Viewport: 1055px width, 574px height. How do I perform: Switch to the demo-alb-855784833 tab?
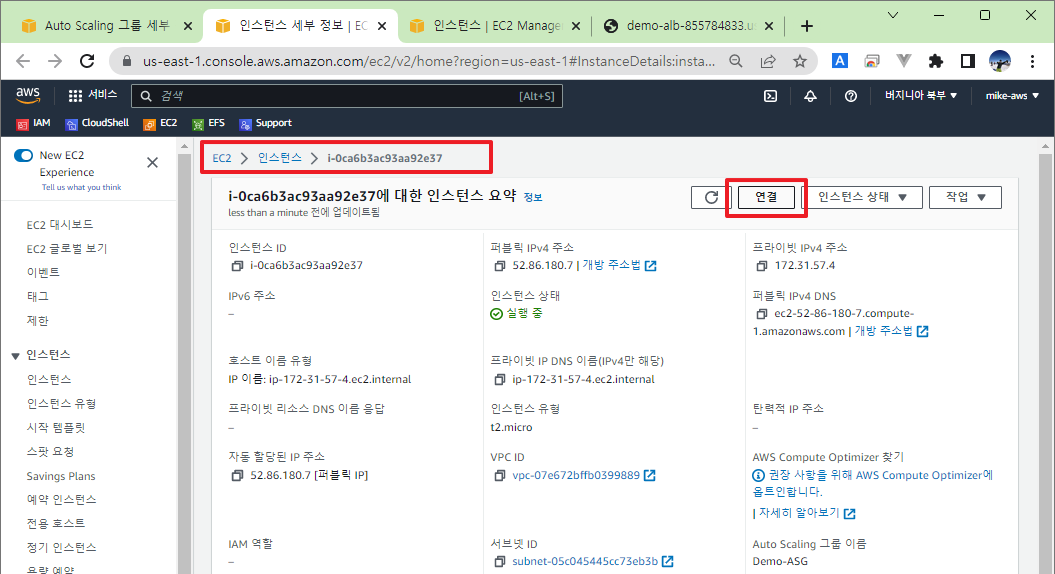(x=688, y=26)
